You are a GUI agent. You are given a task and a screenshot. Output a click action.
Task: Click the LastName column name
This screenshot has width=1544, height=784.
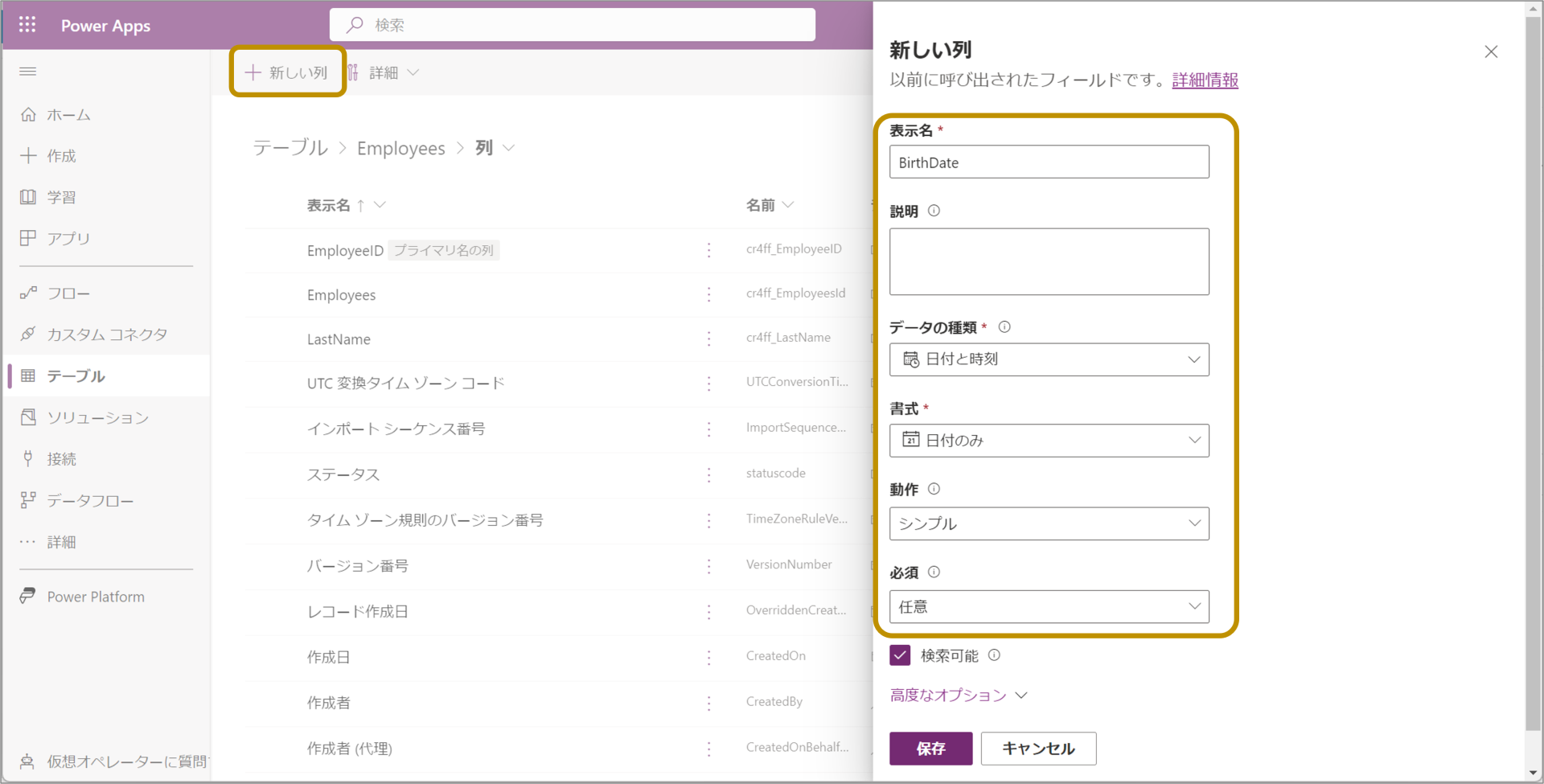point(339,339)
